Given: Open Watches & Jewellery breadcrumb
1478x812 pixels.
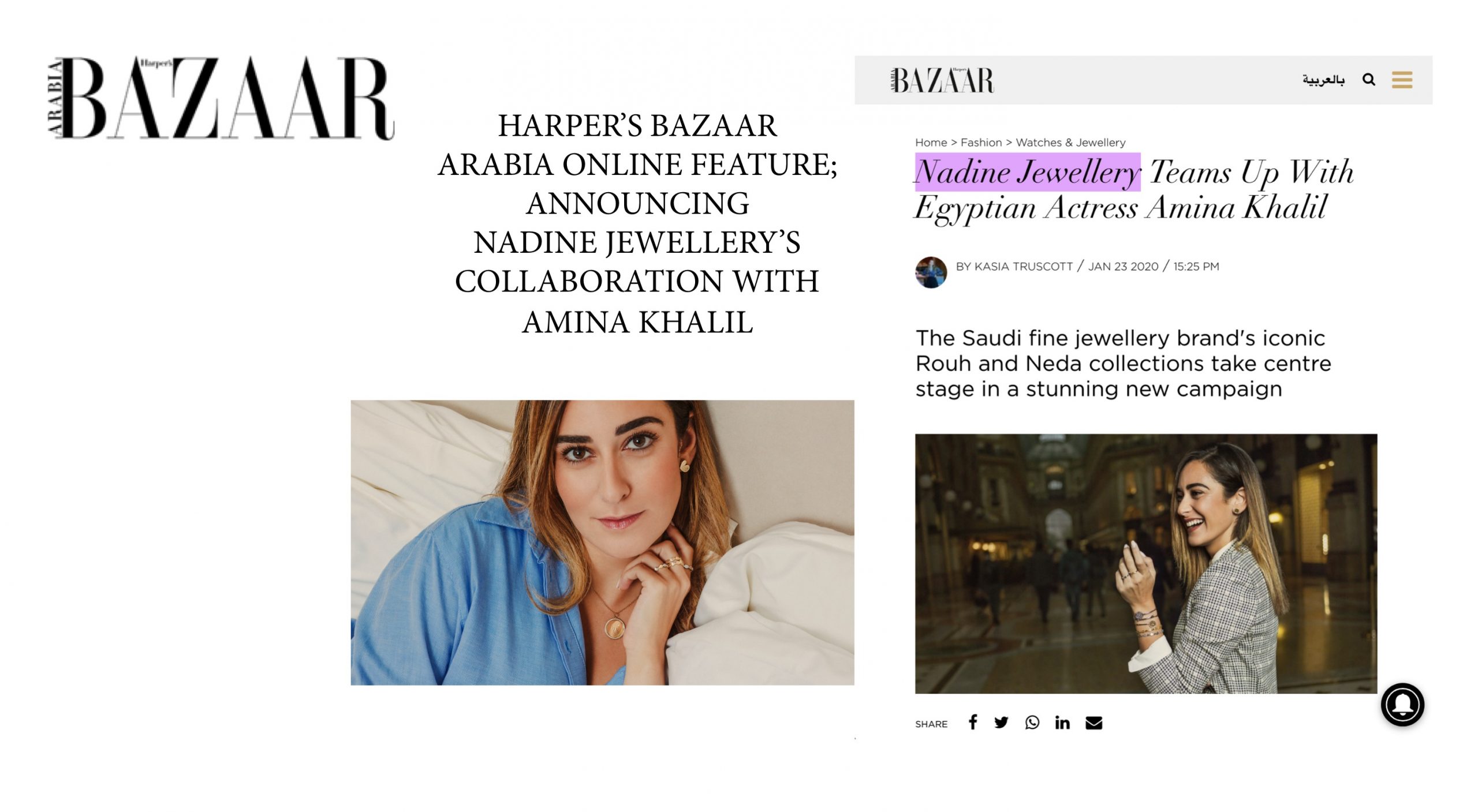Looking at the screenshot, I should tap(1070, 143).
